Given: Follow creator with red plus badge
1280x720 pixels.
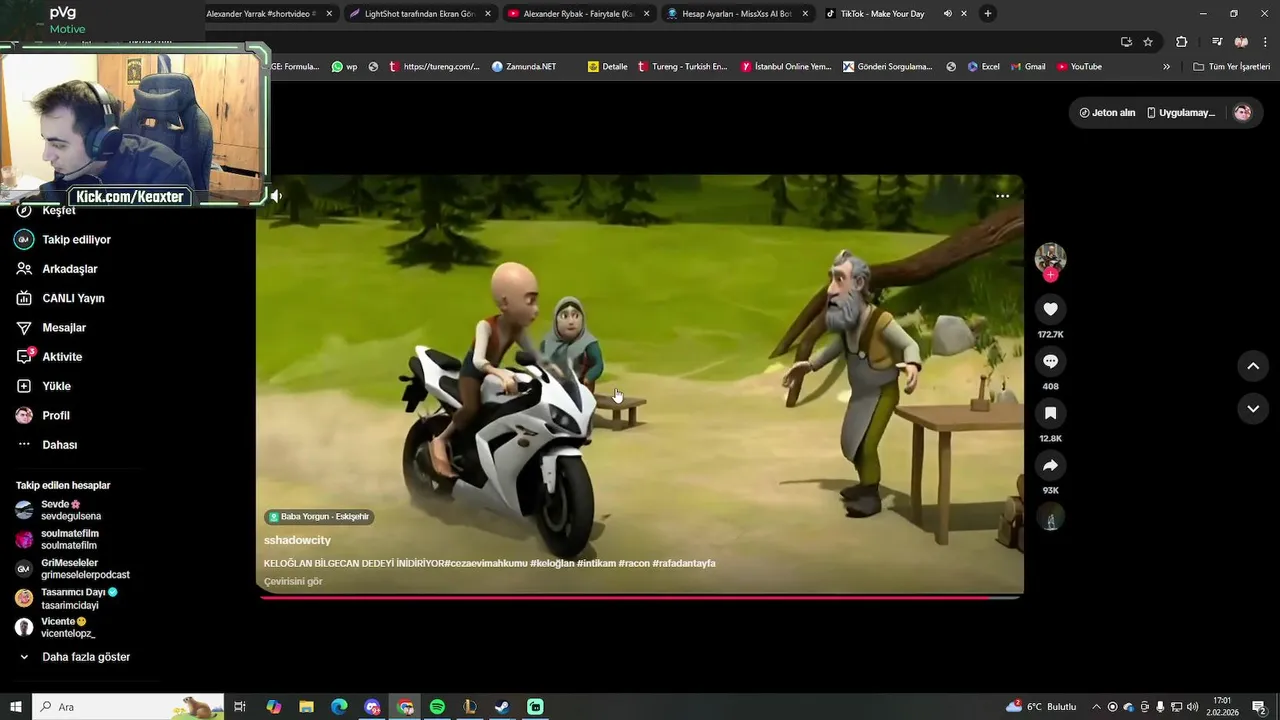Looking at the screenshot, I should pos(1050,275).
